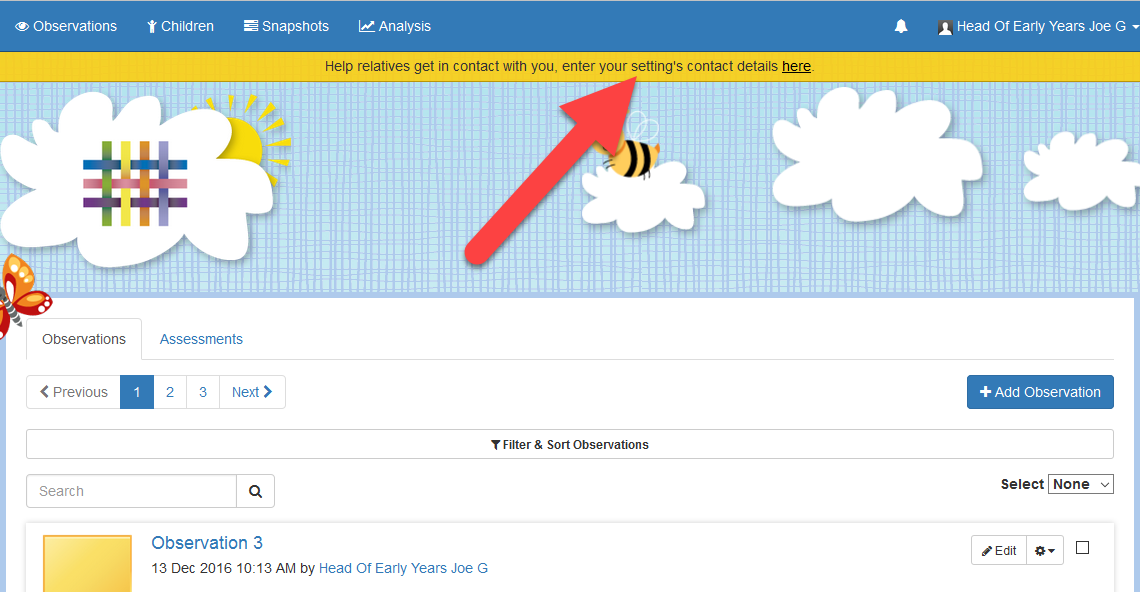Switch to the Assessments tab
Viewport: 1140px width, 592px height.
[x=201, y=339]
